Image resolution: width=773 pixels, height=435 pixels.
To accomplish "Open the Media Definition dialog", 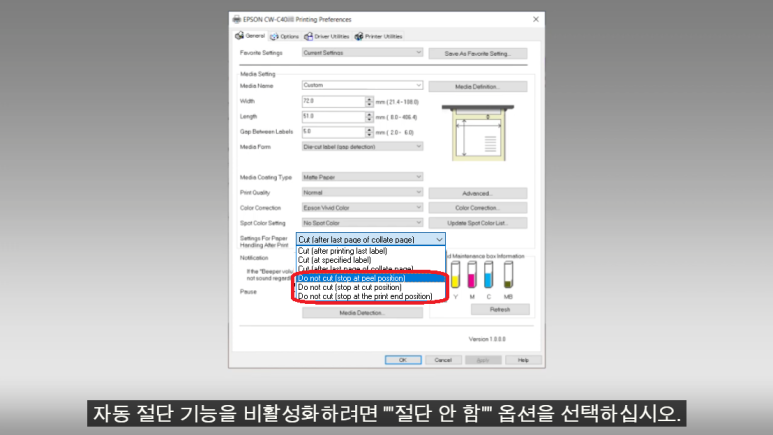I will coord(478,86).
